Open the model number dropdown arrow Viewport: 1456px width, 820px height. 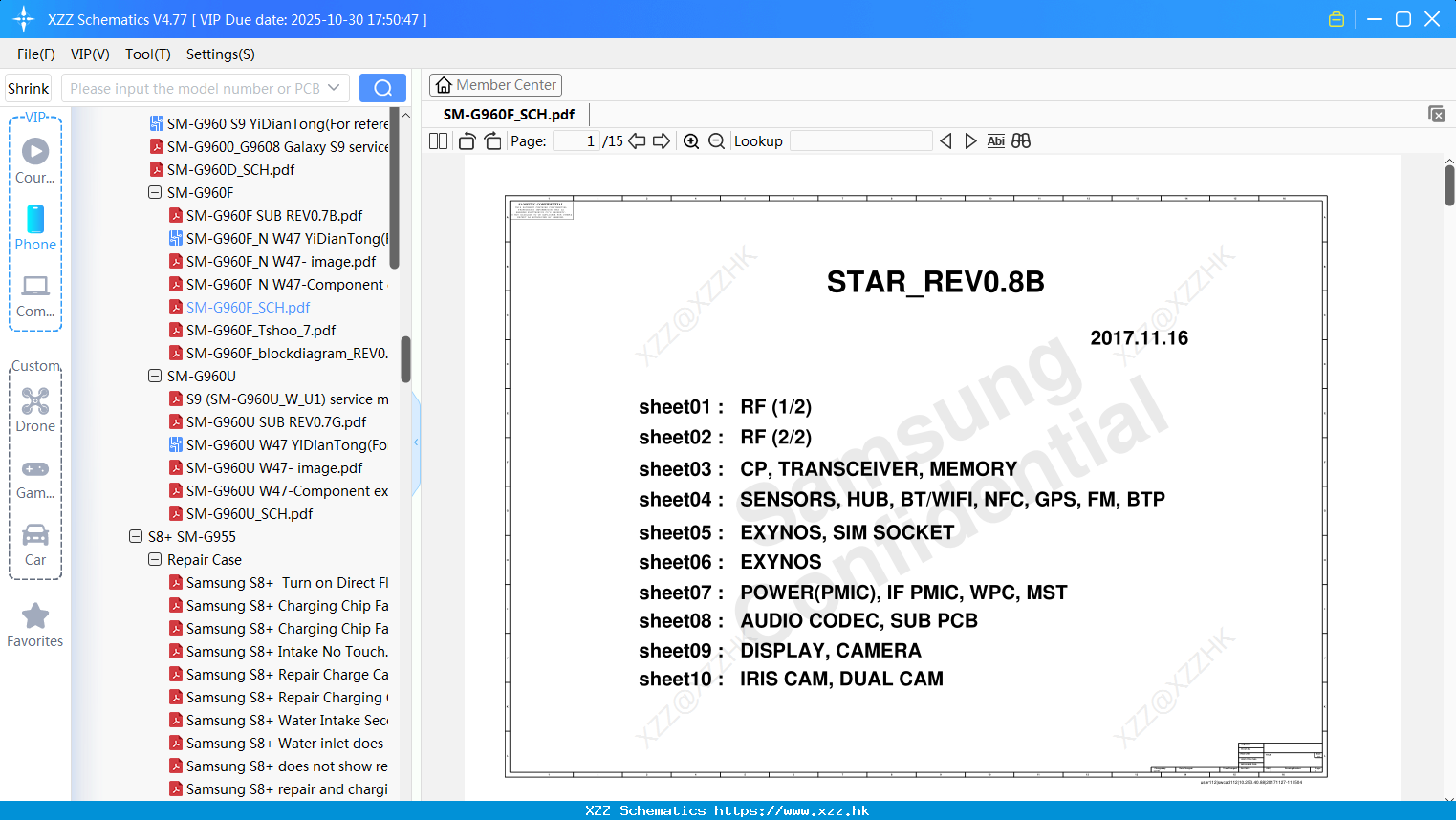[x=334, y=88]
